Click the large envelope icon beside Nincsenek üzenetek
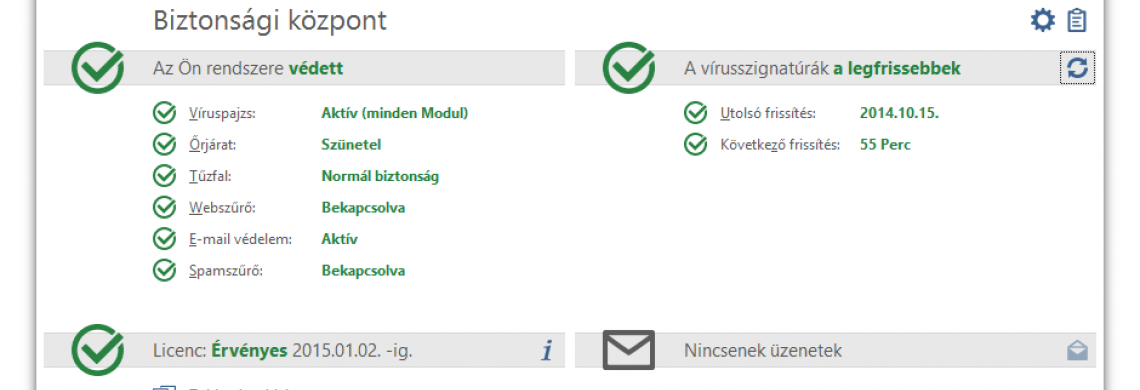 pyautogui.click(x=629, y=349)
